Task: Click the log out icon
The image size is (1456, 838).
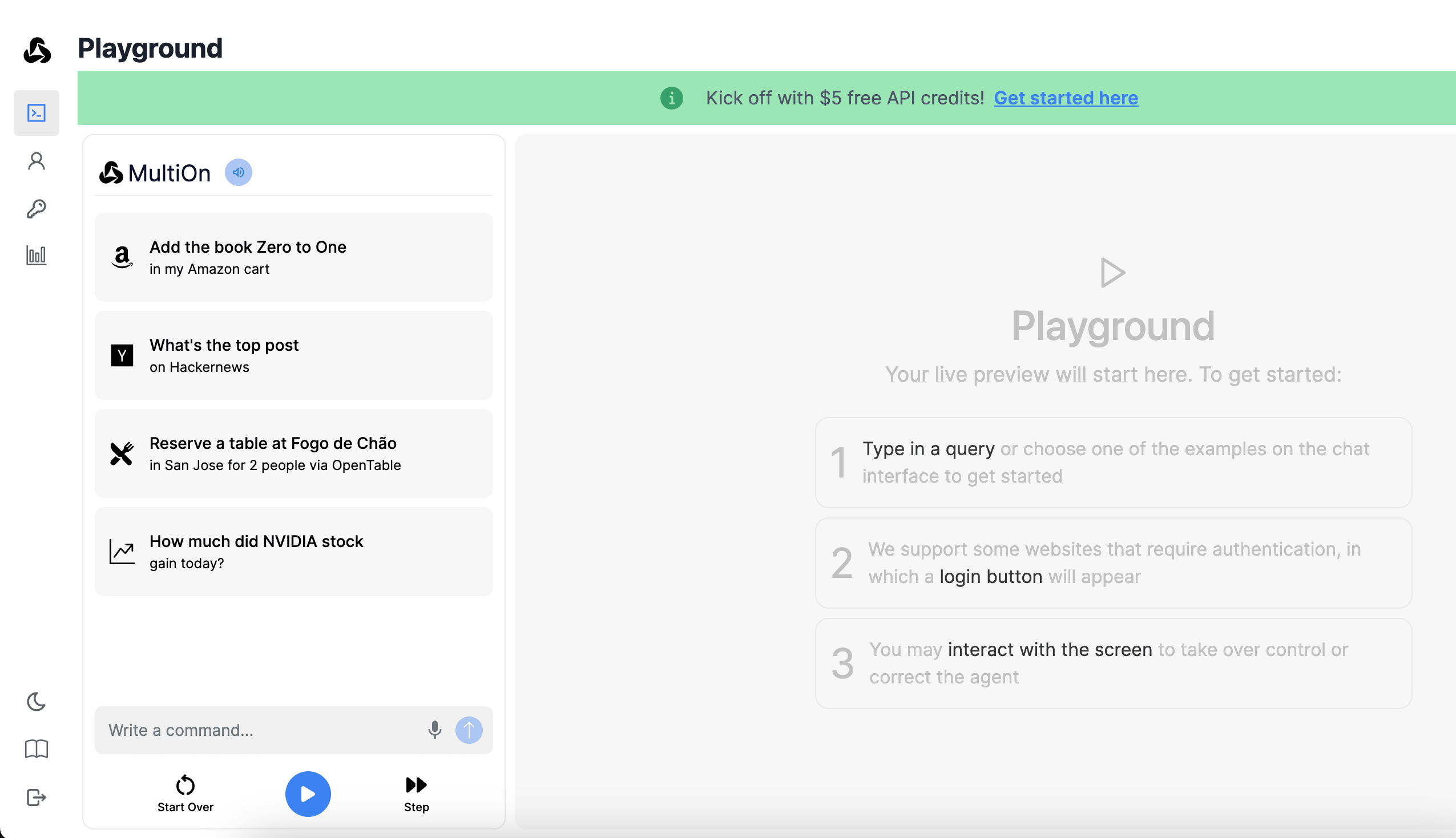Action: click(x=37, y=797)
